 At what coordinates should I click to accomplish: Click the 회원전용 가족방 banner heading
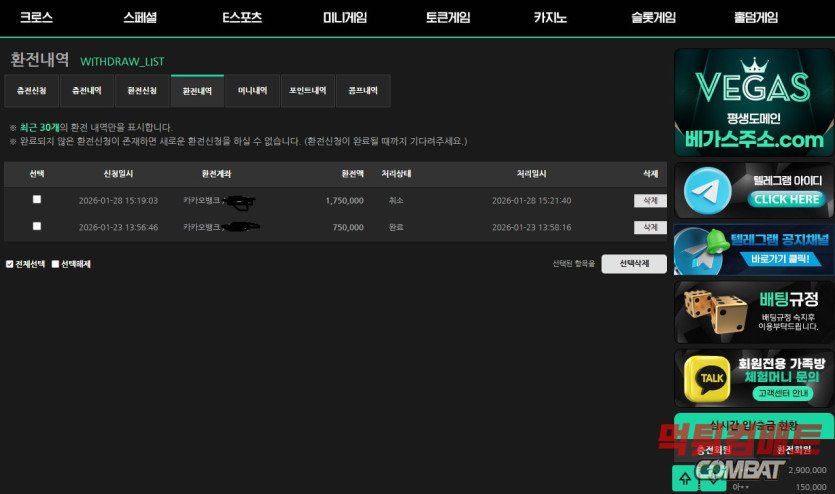tap(781, 364)
